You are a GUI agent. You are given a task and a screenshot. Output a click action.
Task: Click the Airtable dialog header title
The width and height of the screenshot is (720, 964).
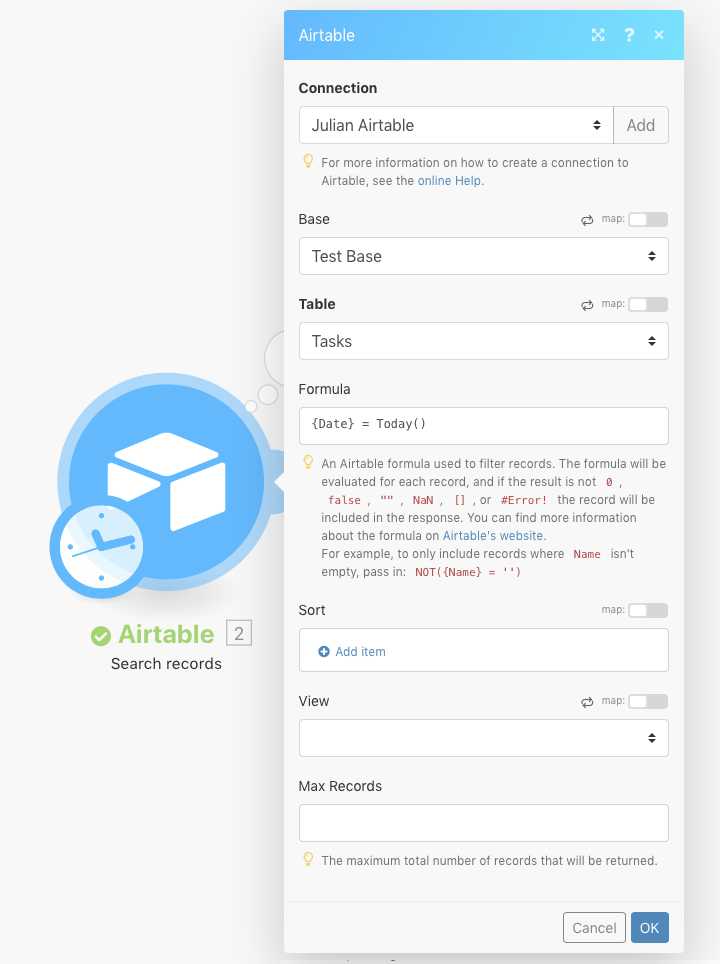pos(326,36)
